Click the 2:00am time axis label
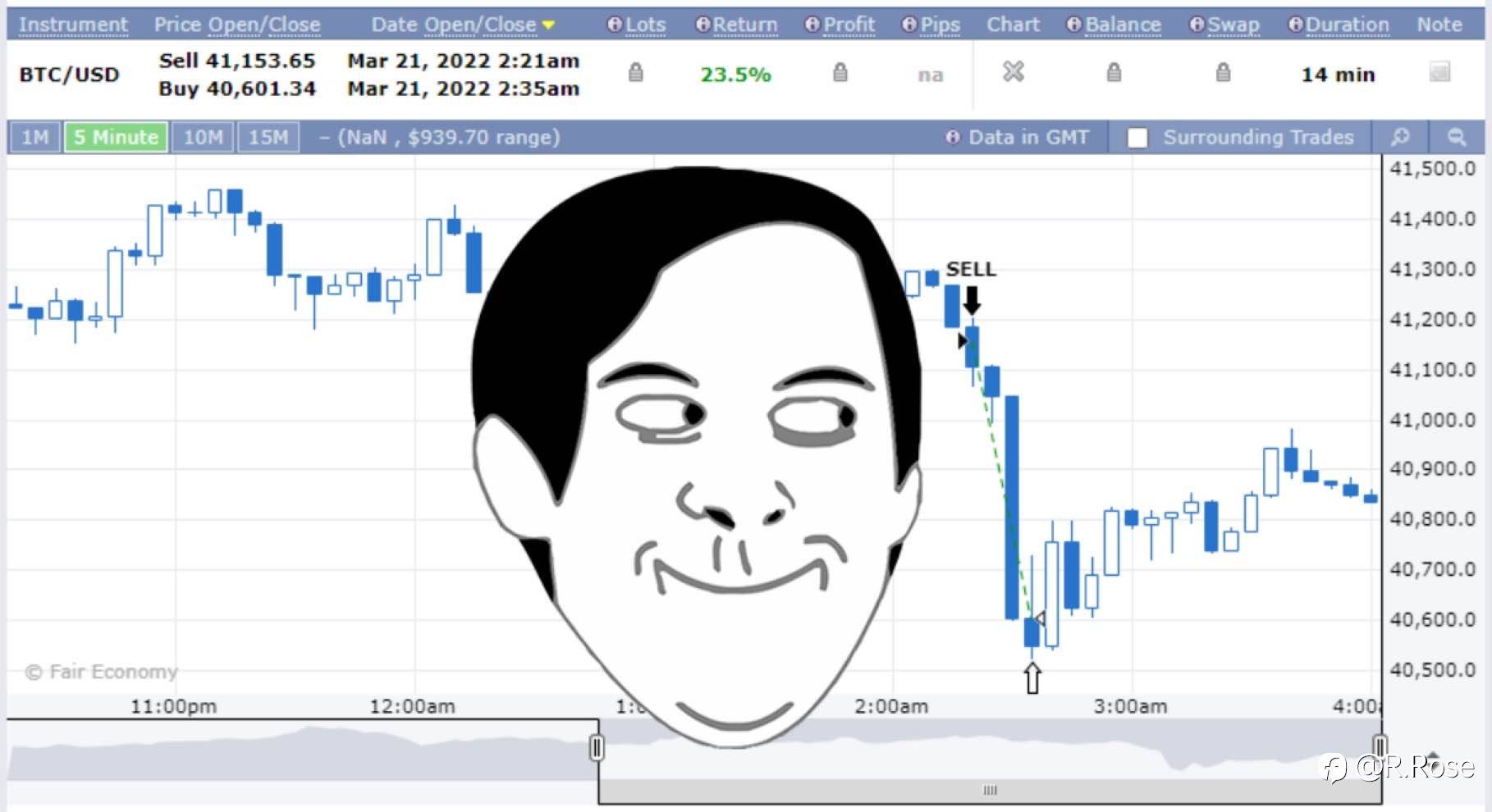Screen dimensions: 1492x812 (891, 706)
